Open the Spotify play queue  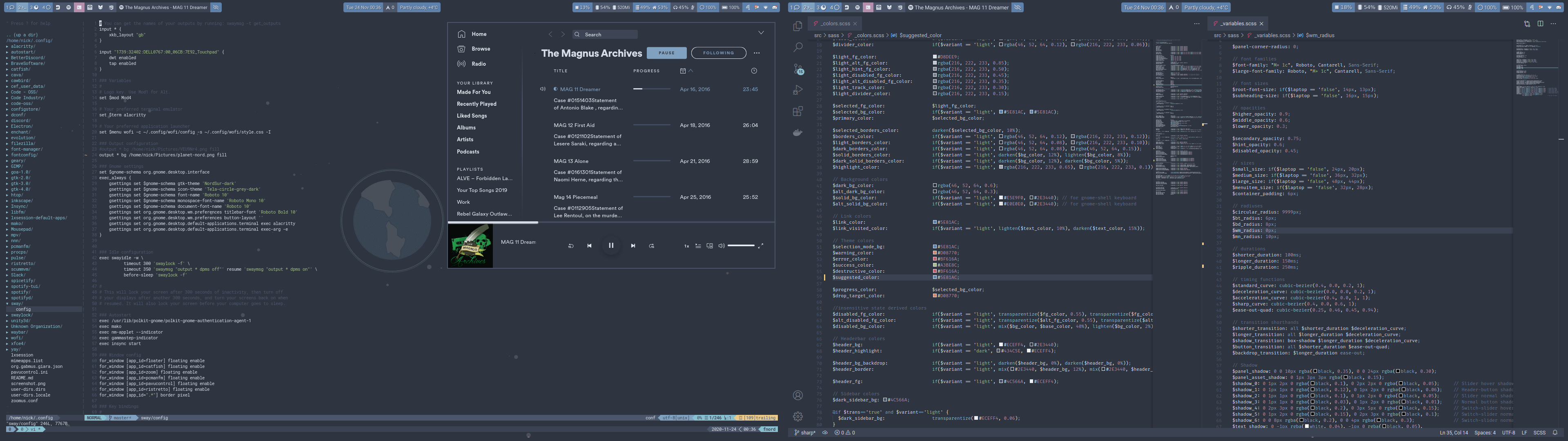[x=698, y=246]
